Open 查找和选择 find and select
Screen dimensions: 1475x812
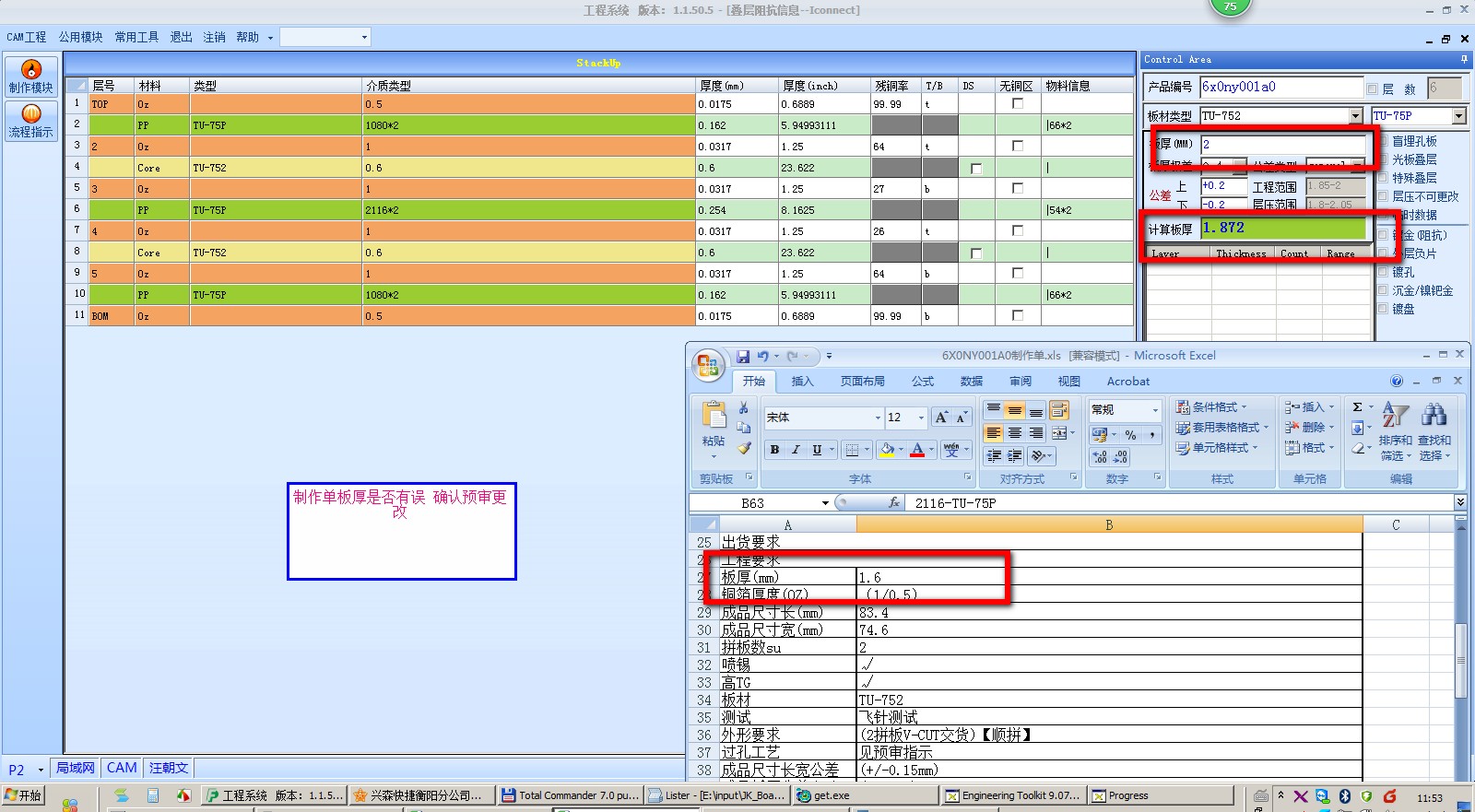(1434, 431)
